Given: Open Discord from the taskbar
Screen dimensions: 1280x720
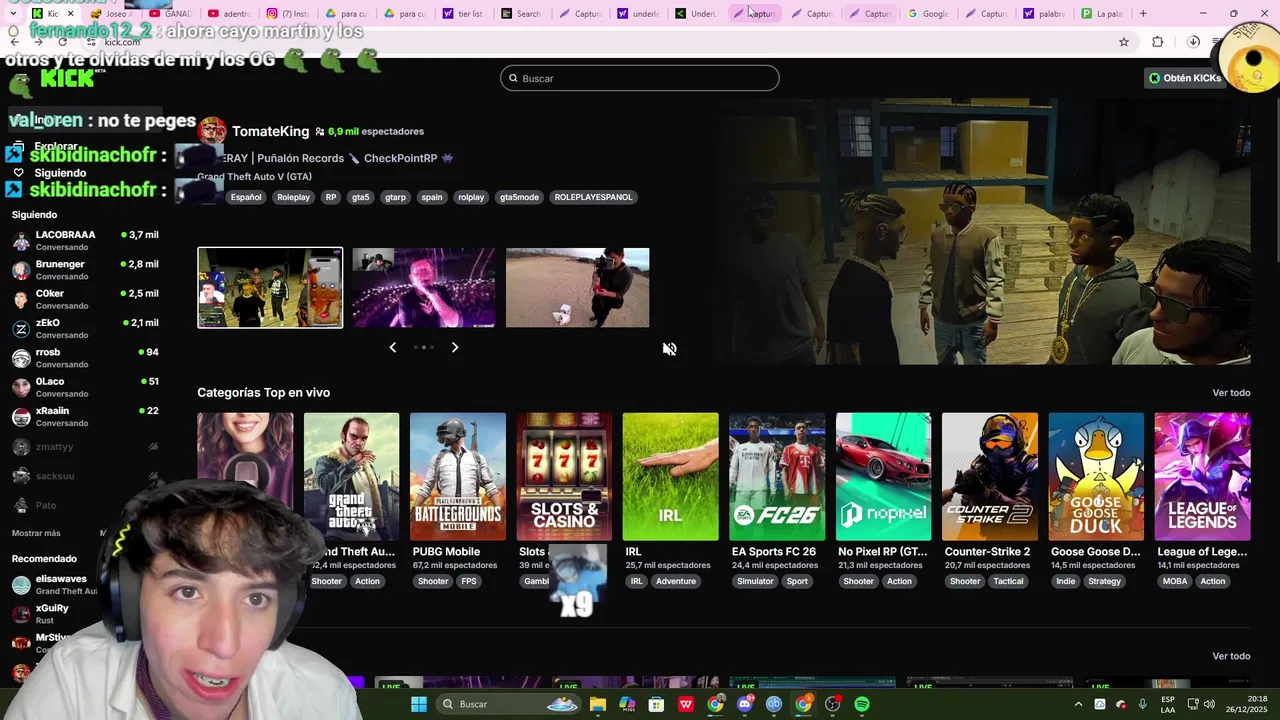Looking at the screenshot, I should point(745,704).
